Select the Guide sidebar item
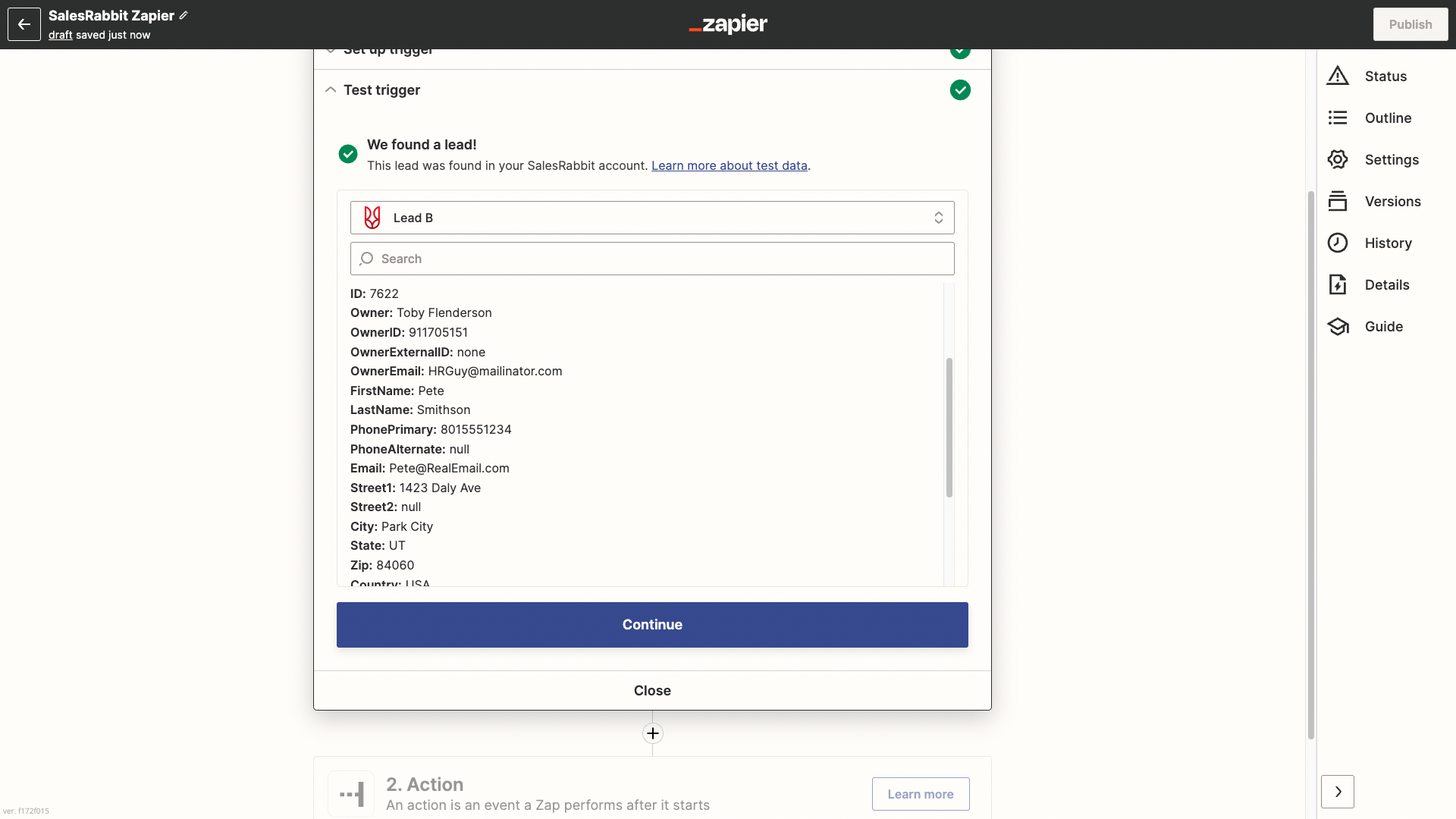This screenshot has width=1456, height=819. [x=1385, y=326]
